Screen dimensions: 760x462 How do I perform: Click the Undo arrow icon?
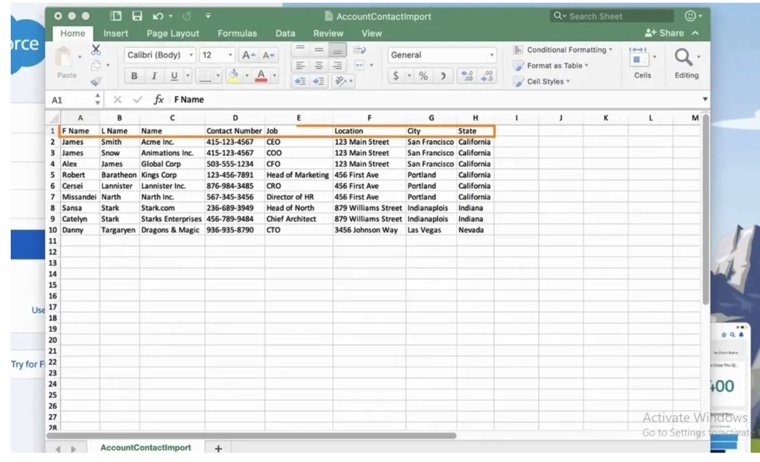pyautogui.click(x=158, y=16)
